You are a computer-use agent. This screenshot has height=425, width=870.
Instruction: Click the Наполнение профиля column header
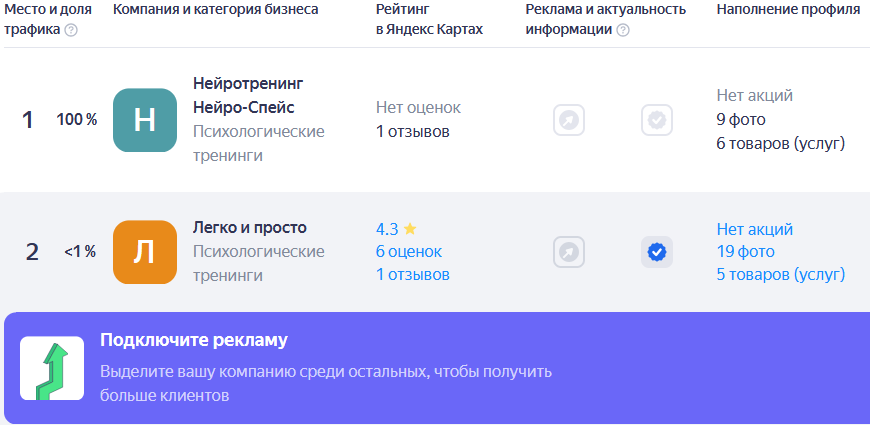pos(788,9)
